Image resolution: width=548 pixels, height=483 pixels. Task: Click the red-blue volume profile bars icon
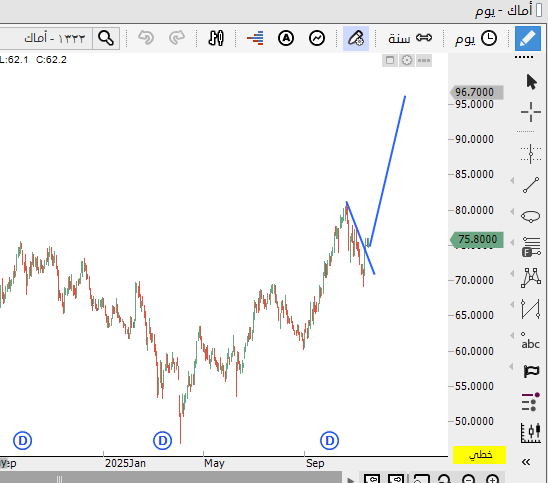tap(255, 38)
